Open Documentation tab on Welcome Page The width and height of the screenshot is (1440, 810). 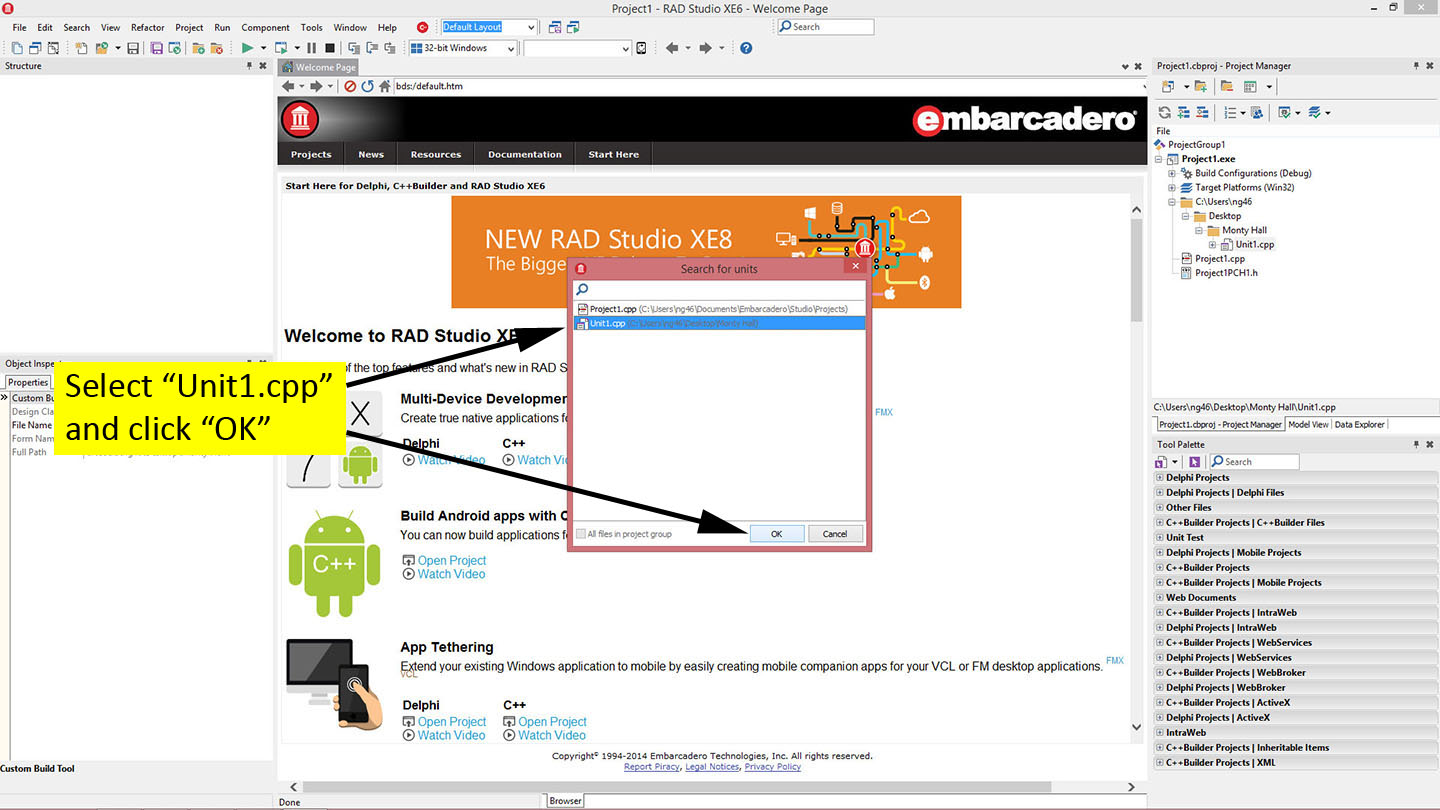[x=525, y=154]
